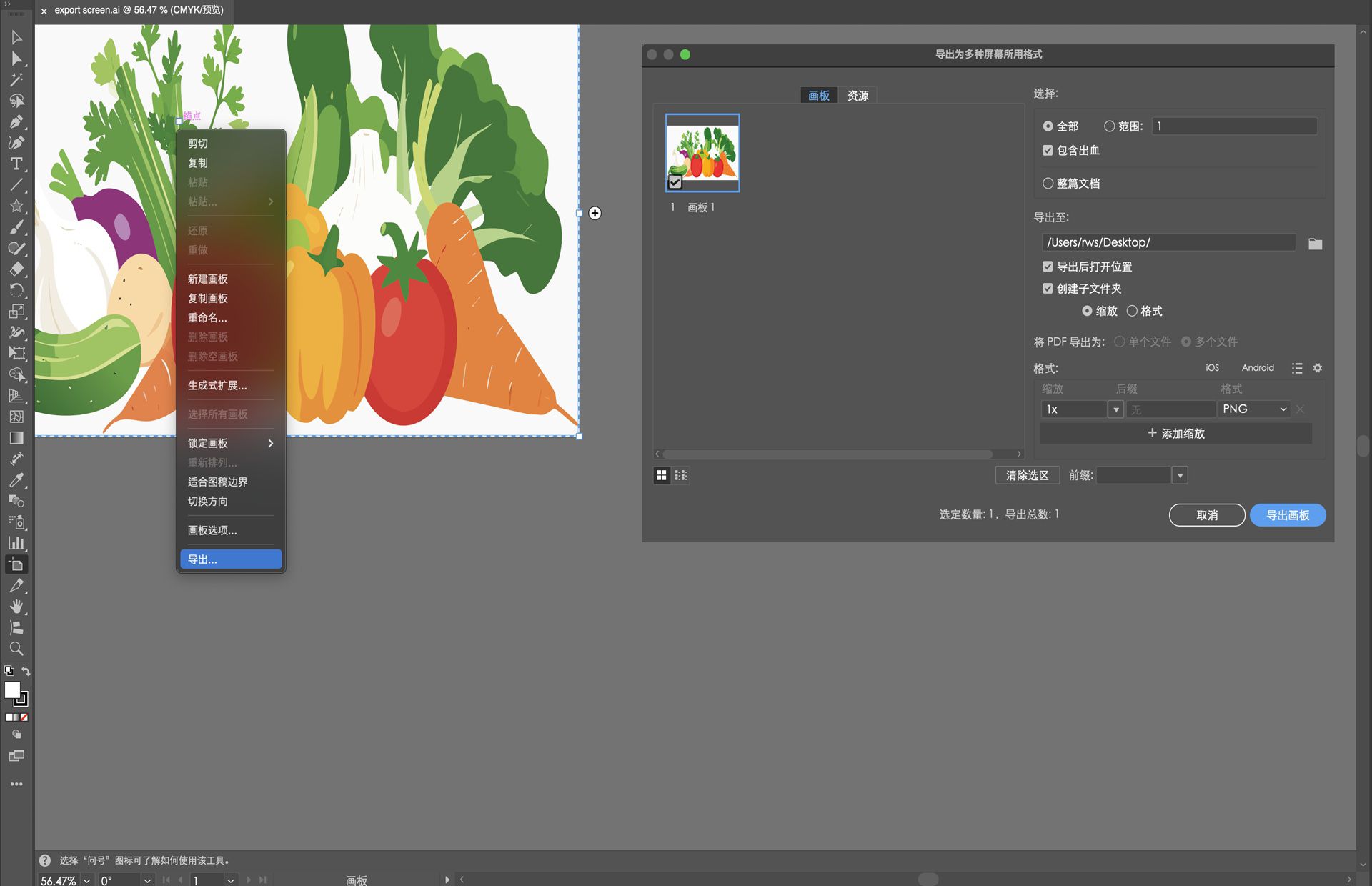This screenshot has width=1372, height=886.
Task: Click the 导出画板 button
Action: (1287, 514)
